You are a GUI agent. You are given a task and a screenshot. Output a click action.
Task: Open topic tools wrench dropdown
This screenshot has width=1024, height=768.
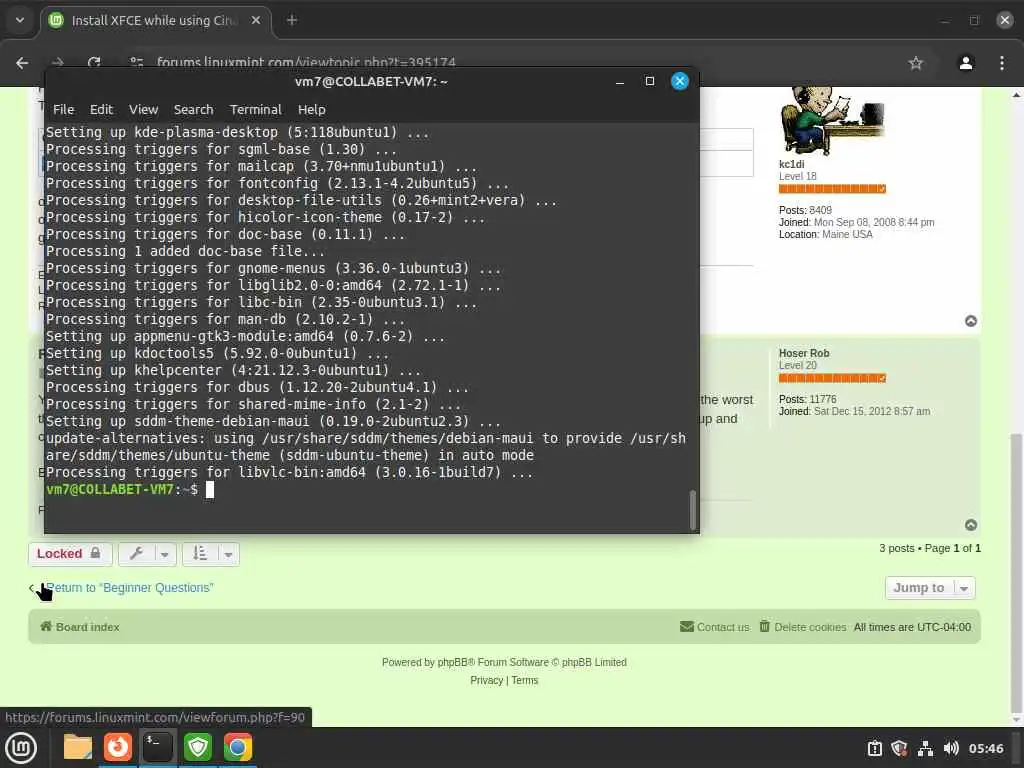148,554
